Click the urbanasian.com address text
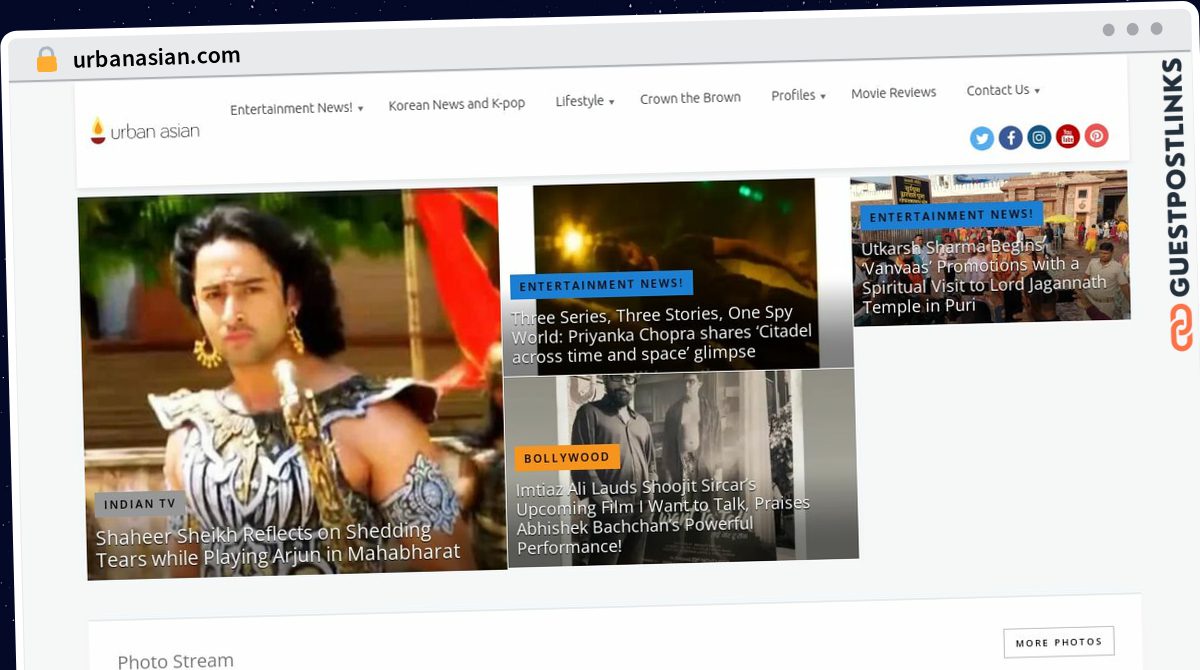Screen dimensions: 1200x670 click(157, 58)
